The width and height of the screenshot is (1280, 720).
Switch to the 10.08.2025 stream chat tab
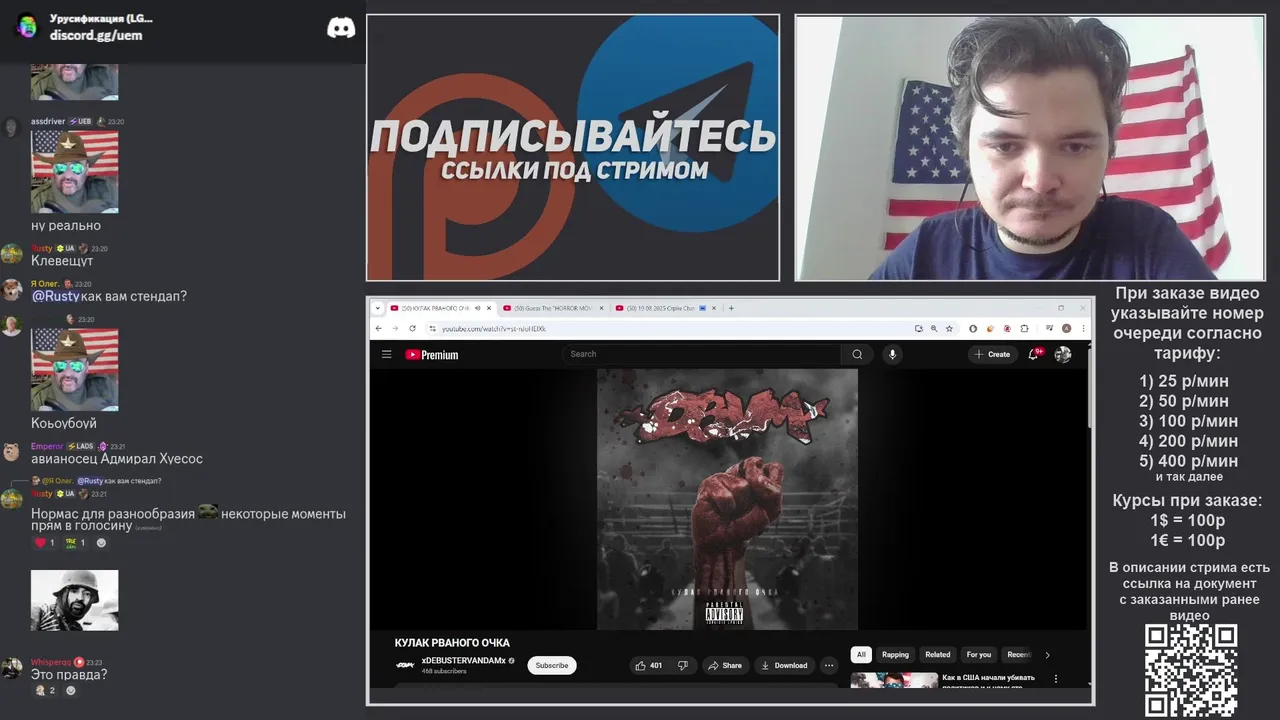[x=666, y=308]
